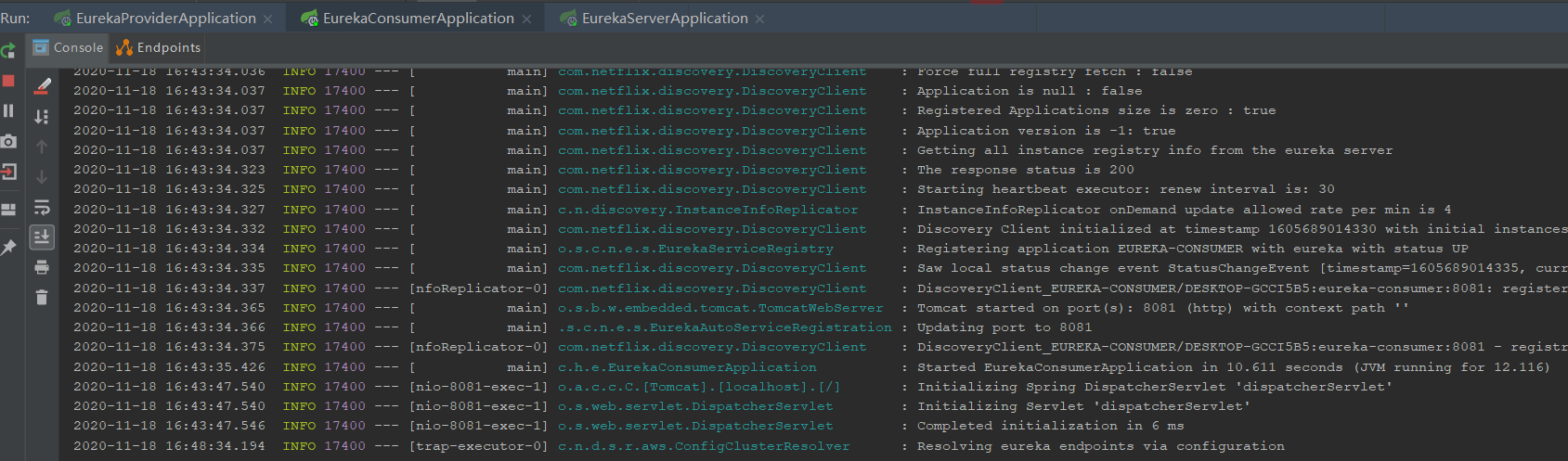
Task: Click the sort/scroll arrows icon below pencil
Action: [42, 117]
